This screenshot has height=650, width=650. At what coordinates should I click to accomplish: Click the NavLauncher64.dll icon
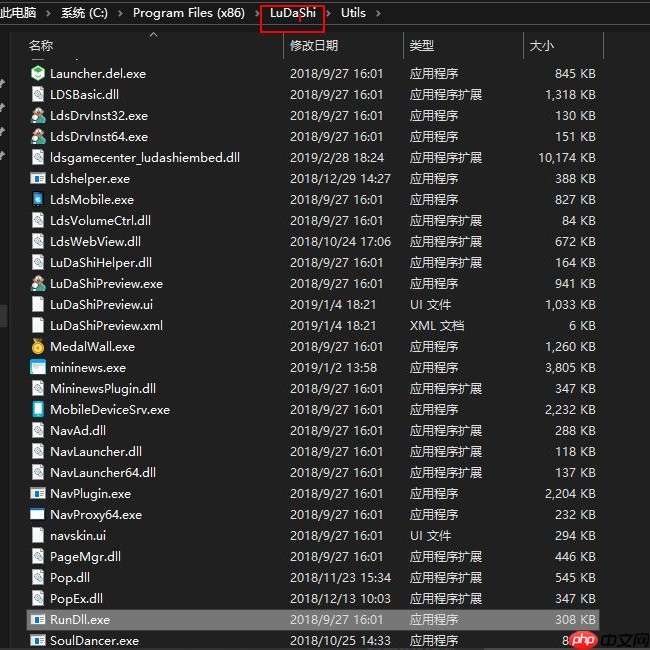click(38, 473)
